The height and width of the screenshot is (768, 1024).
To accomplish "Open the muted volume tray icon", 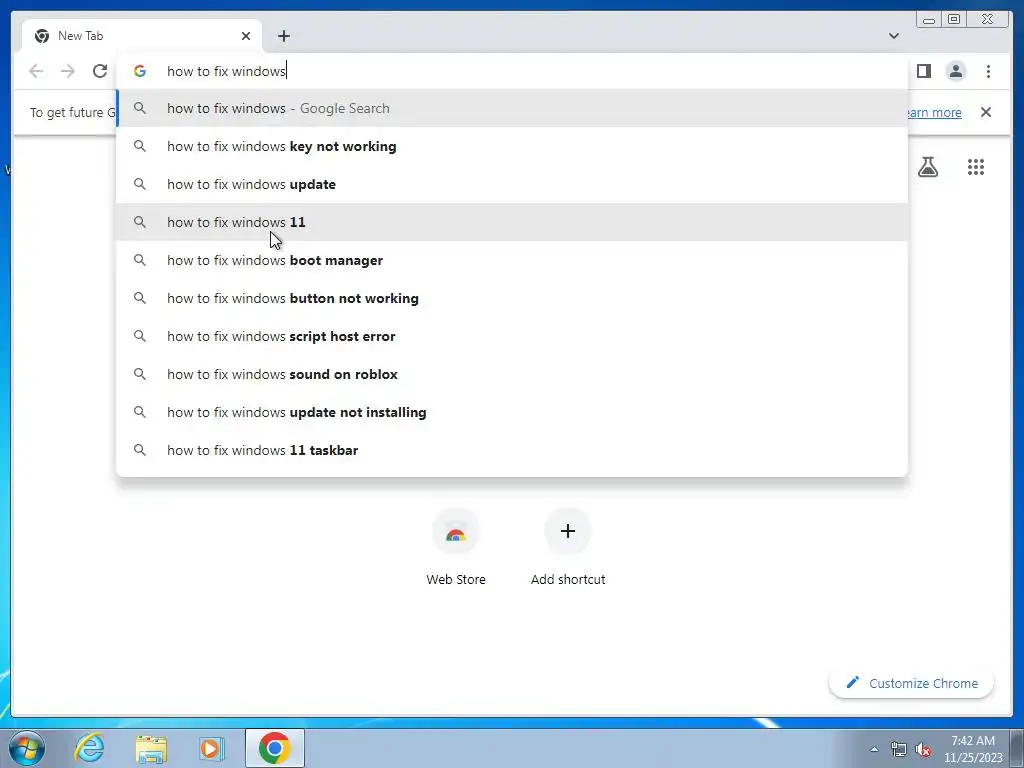I will tap(923, 749).
